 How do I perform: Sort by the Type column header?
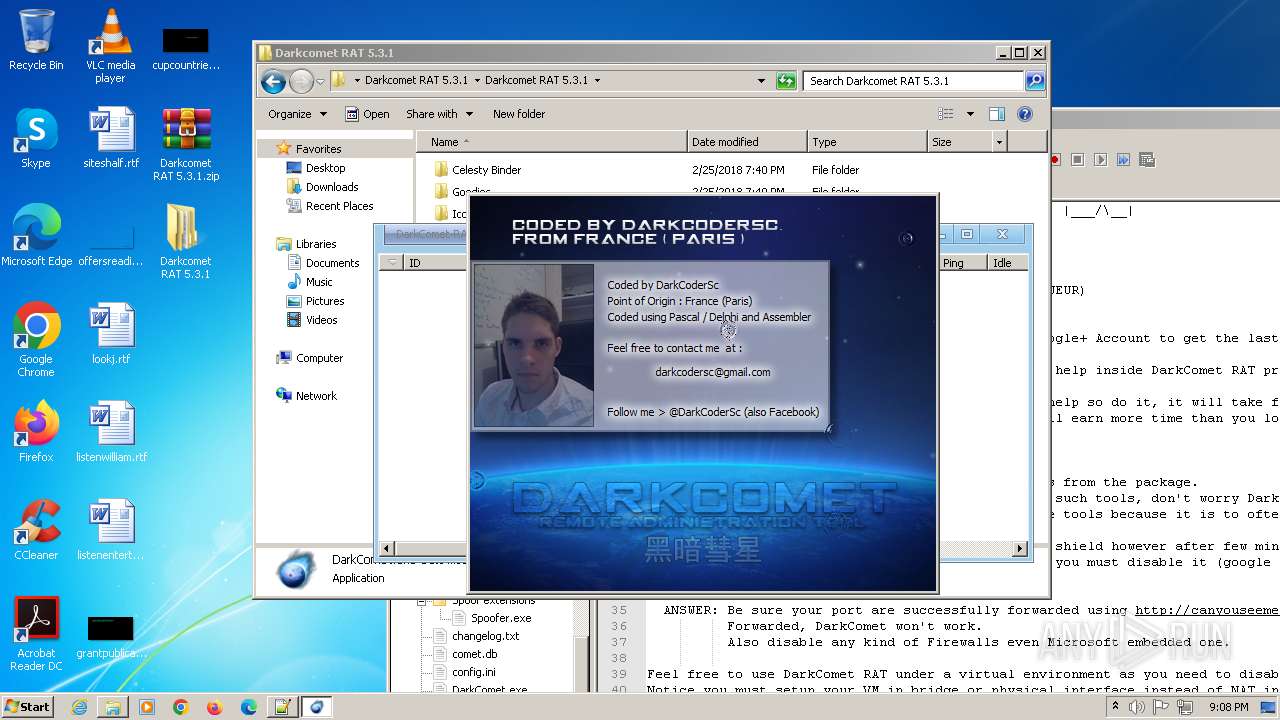pyautogui.click(x=867, y=142)
